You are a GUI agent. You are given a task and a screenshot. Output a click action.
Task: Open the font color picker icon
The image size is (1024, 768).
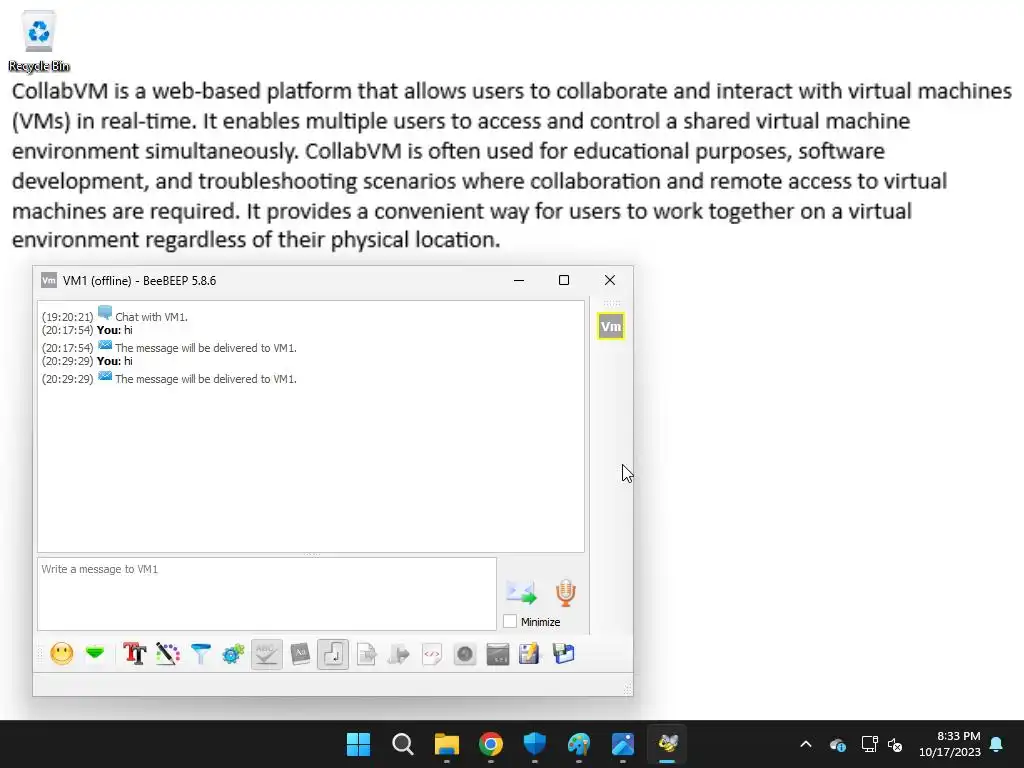click(x=168, y=654)
